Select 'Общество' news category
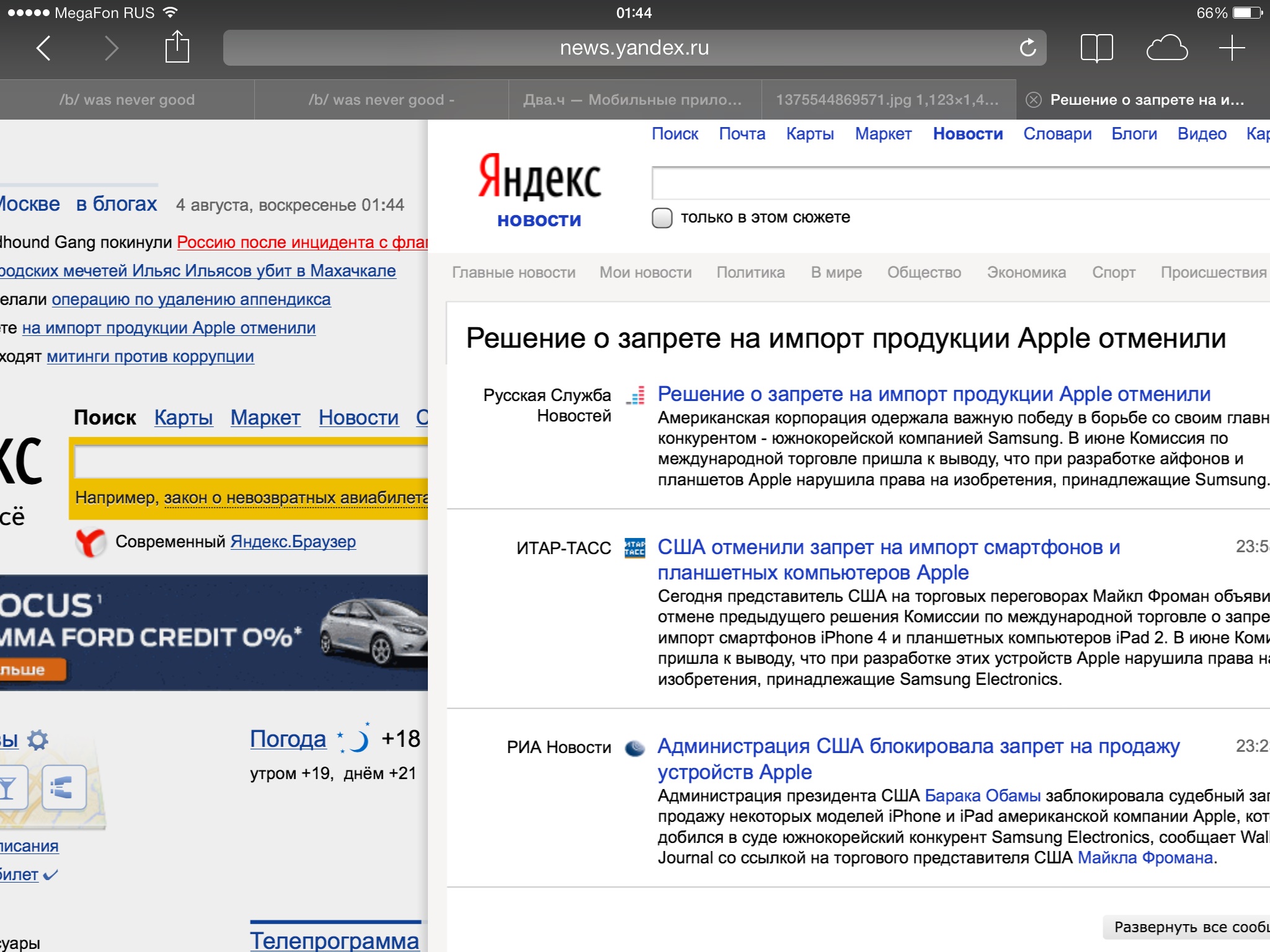Image resolution: width=1270 pixels, height=952 pixels. (x=924, y=273)
